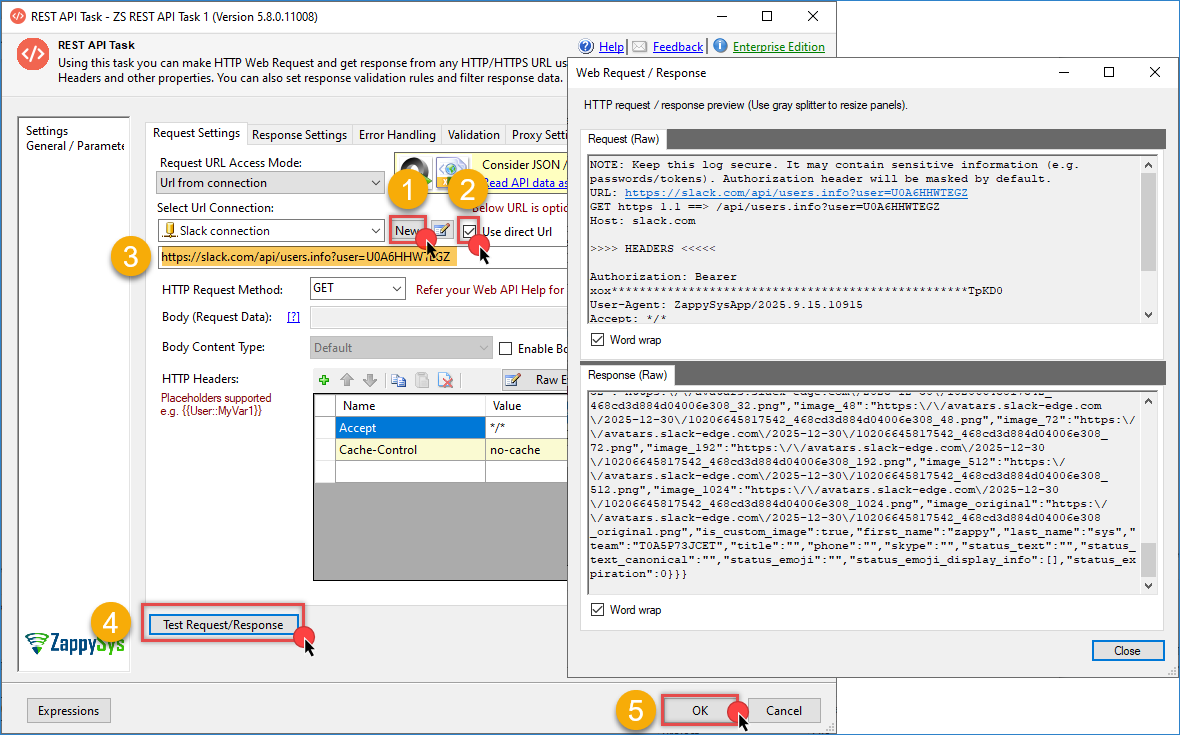Click the blue question mark help icon
The height and width of the screenshot is (735, 1180).
click(586, 46)
